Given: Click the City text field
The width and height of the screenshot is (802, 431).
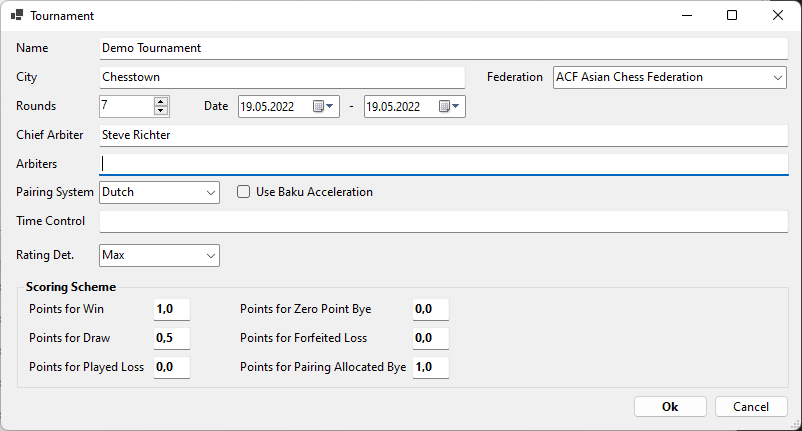Looking at the screenshot, I should 282,77.
